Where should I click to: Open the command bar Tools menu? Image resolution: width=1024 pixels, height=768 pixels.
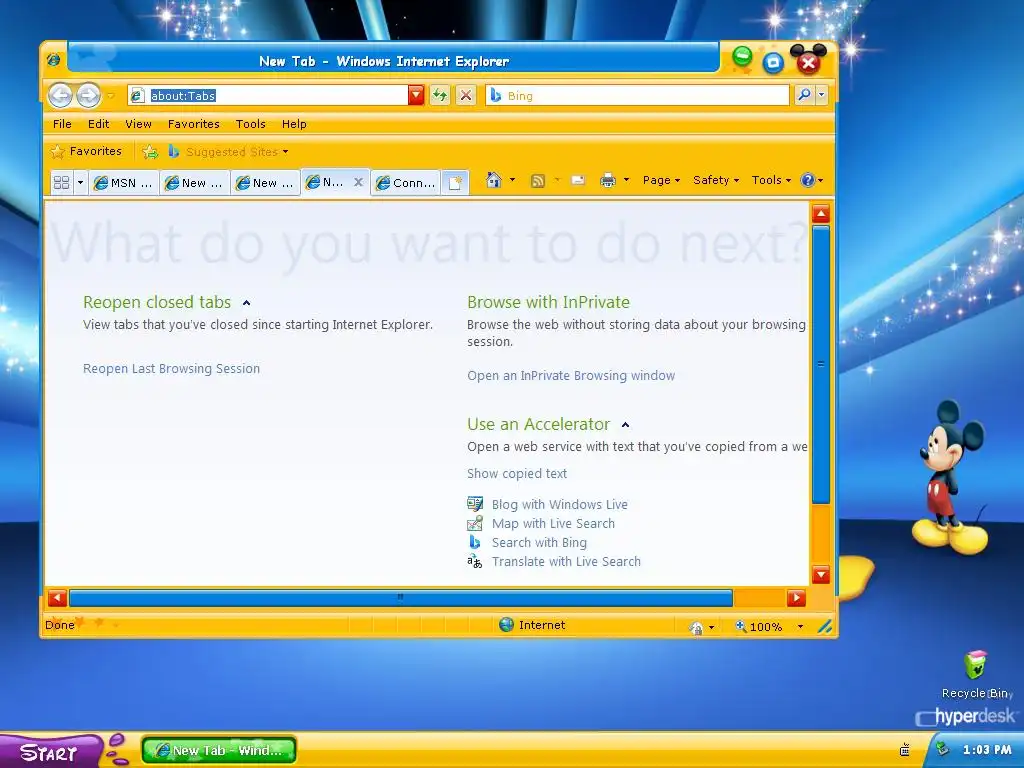(x=771, y=180)
